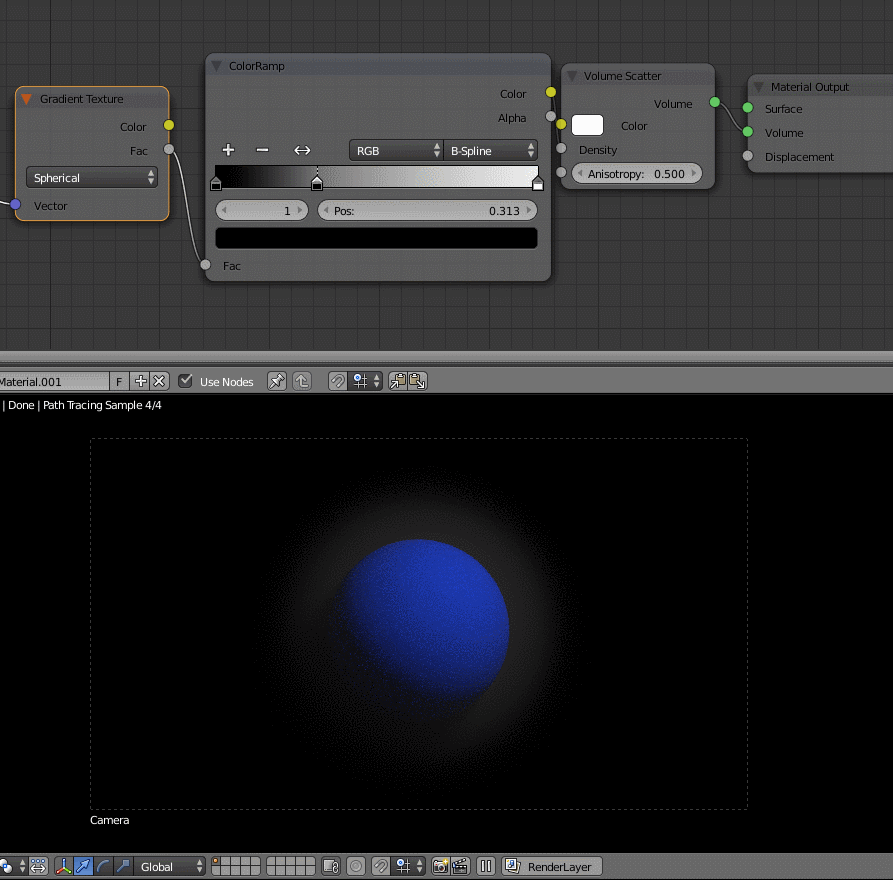Click the render animation film icon
Screen dimensions: 893x880
click(x=461, y=866)
